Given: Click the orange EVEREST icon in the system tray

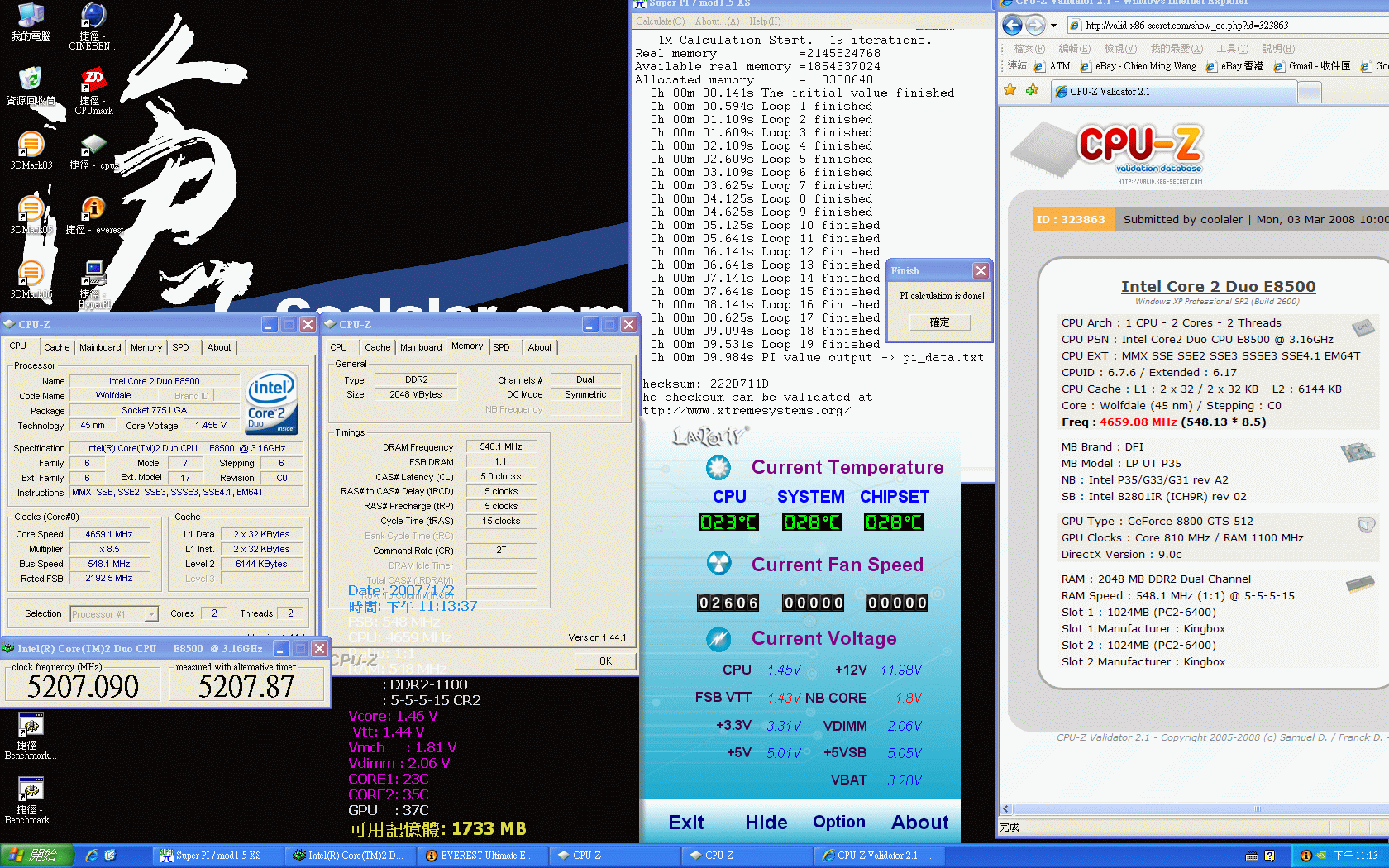Looking at the screenshot, I should point(1306,856).
